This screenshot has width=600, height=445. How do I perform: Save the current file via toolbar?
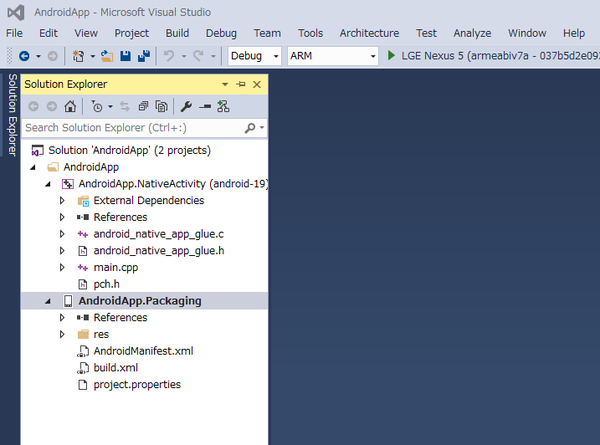click(126, 56)
